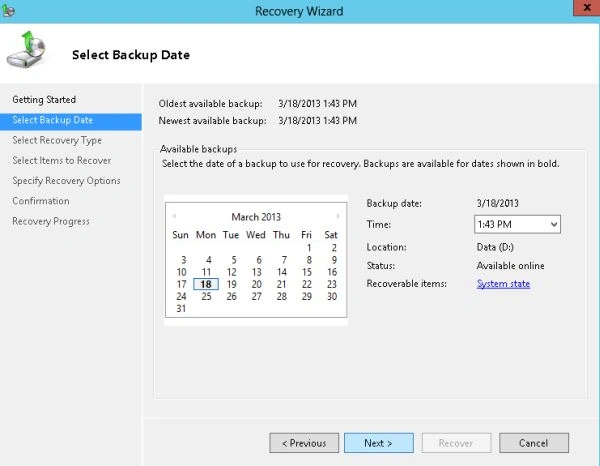Screen dimensions: 600x466
Task: Go to next month in calendar
Action: tap(338, 216)
